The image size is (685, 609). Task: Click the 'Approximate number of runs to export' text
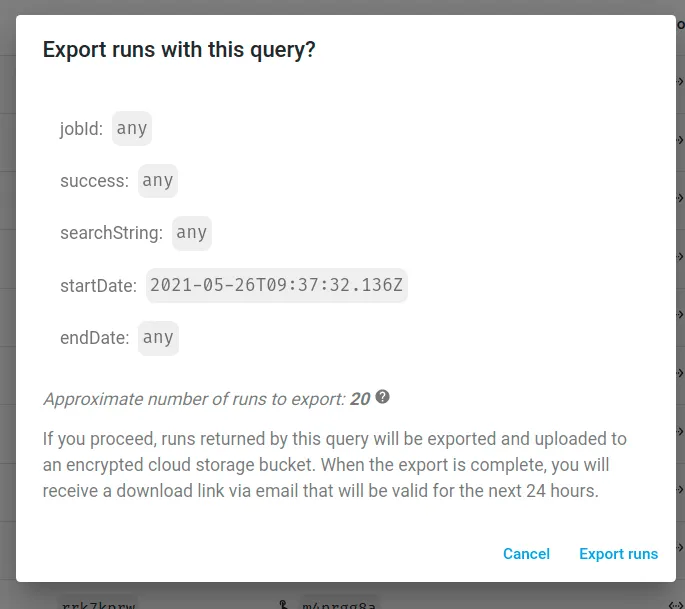[195, 399]
